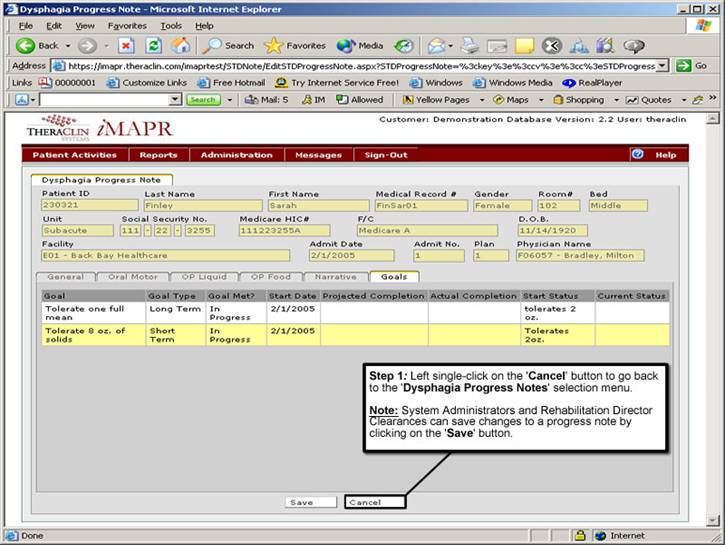The height and width of the screenshot is (545, 725).
Task: Switch to the Narrative tab
Action: coord(336,276)
